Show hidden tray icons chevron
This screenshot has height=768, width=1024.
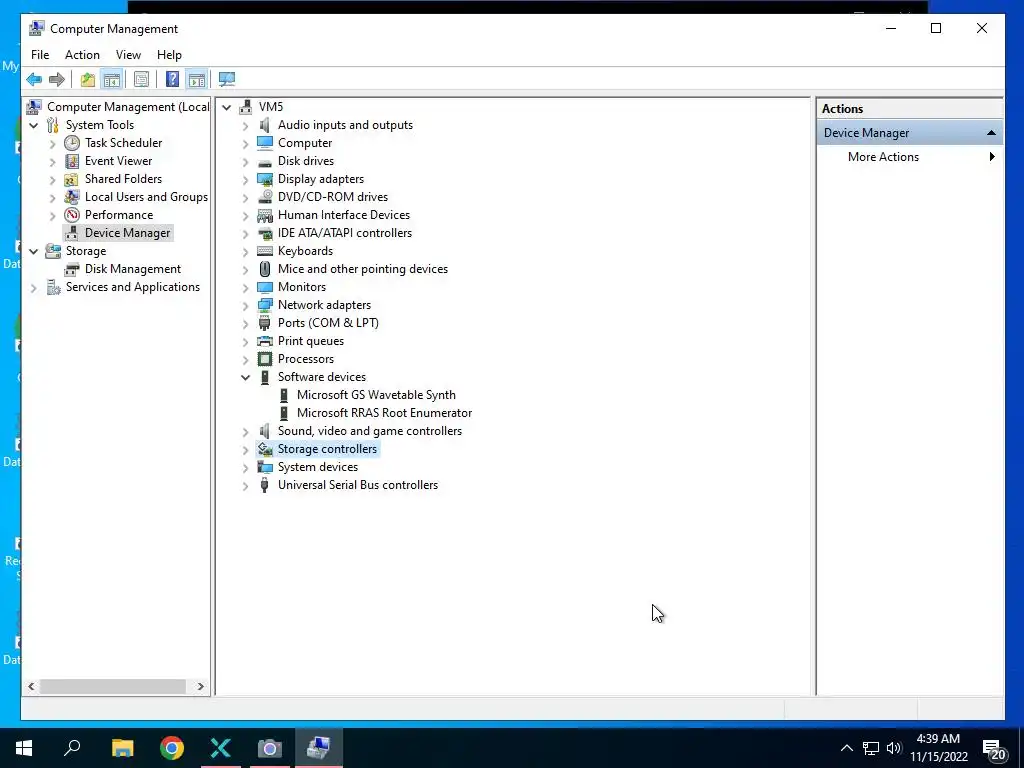pyautogui.click(x=846, y=748)
